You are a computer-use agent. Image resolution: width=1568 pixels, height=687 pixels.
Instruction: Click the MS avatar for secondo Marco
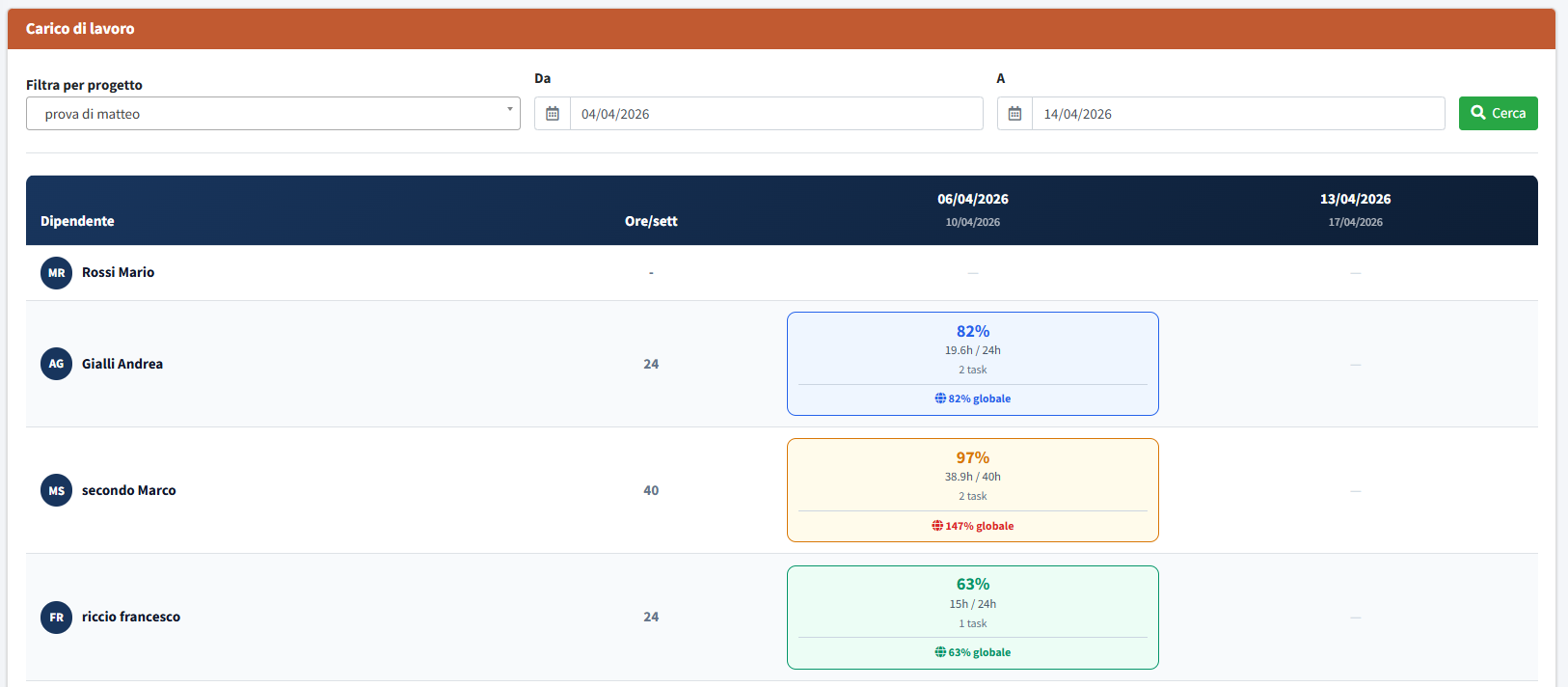coord(56,490)
